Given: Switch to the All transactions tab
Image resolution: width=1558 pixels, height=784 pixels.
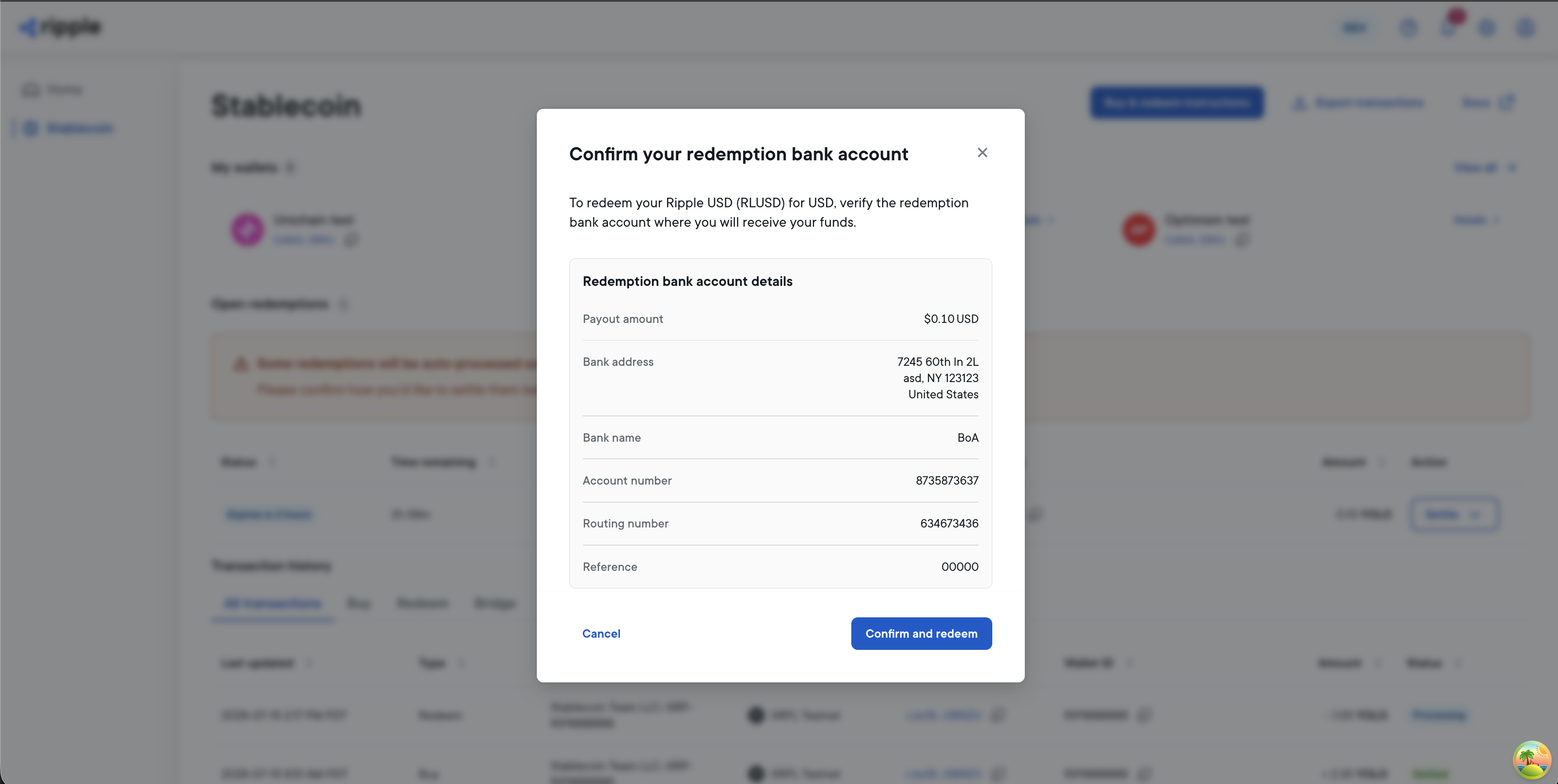Looking at the screenshot, I should point(273,603).
